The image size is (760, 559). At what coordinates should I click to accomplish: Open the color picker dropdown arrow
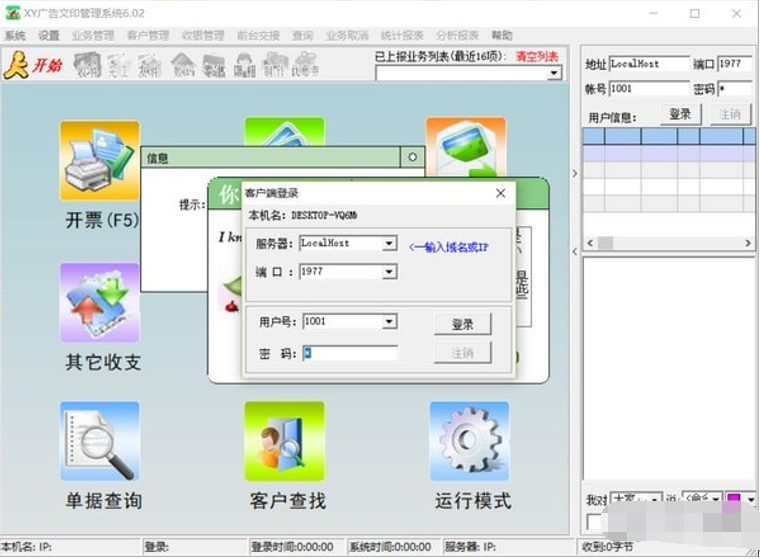[x=751, y=499]
